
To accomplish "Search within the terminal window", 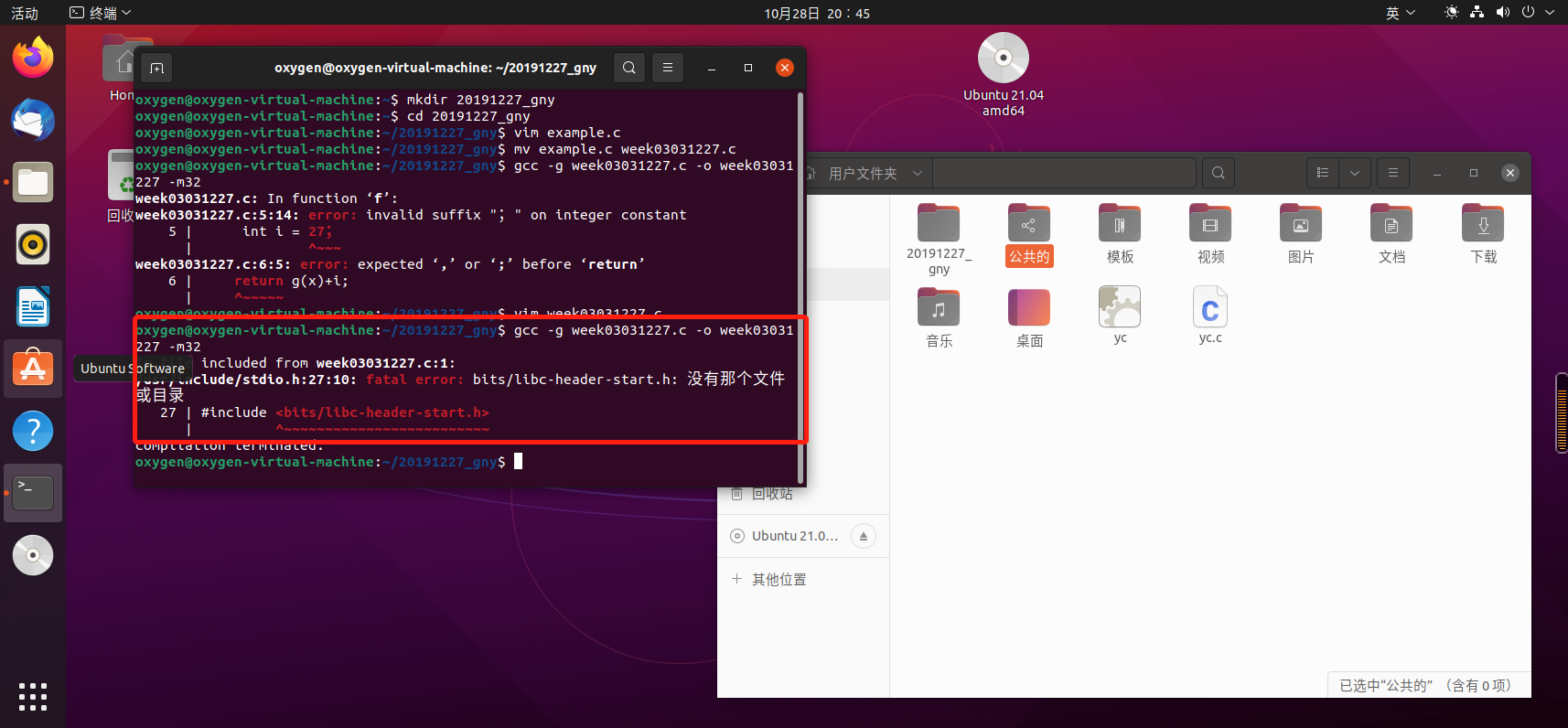I will 629,68.
